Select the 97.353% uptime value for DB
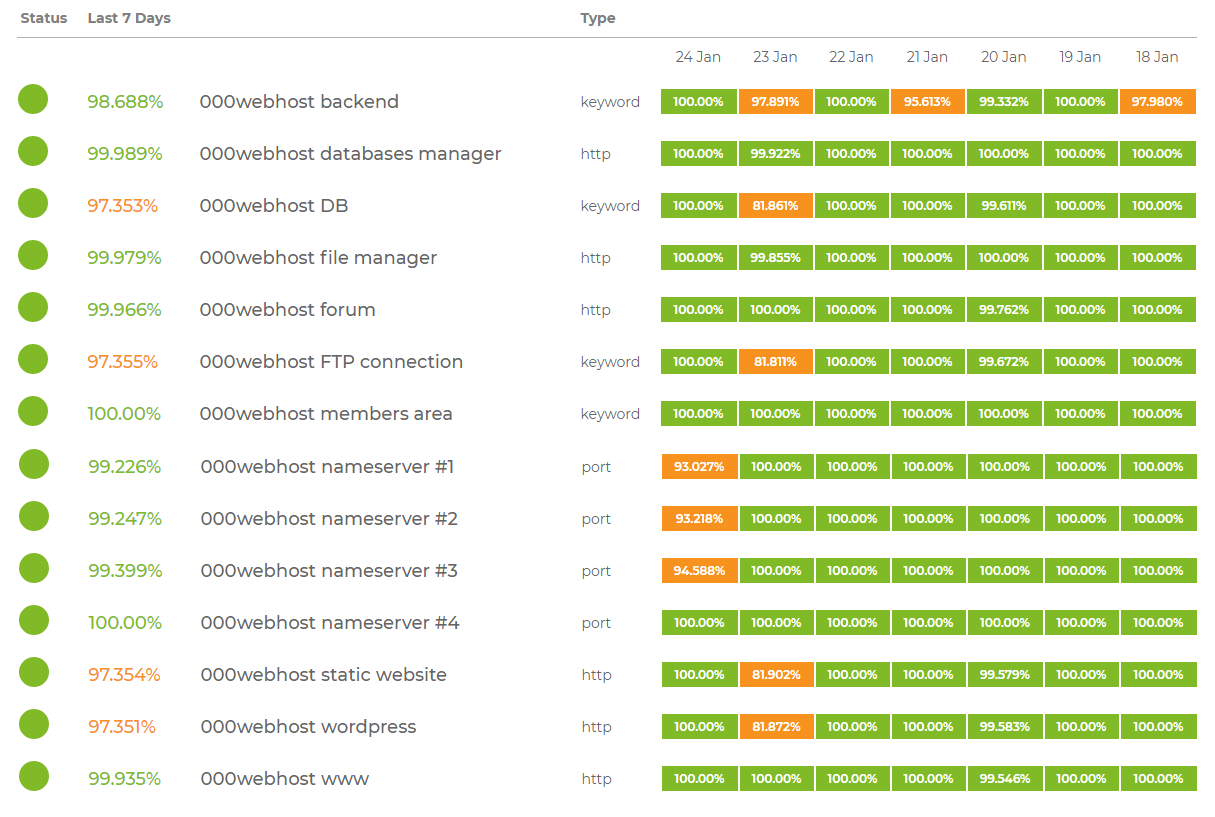Image resolution: width=1215 pixels, height=817 pixels. (122, 206)
